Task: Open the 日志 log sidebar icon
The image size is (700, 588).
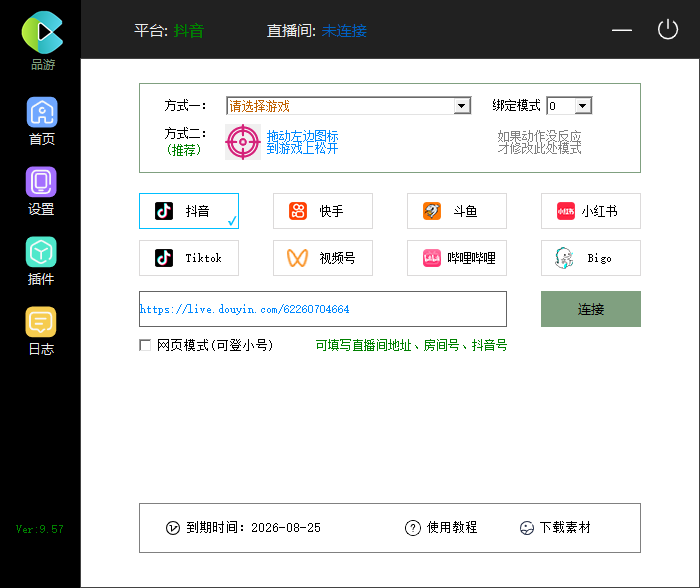Action: tap(41, 323)
